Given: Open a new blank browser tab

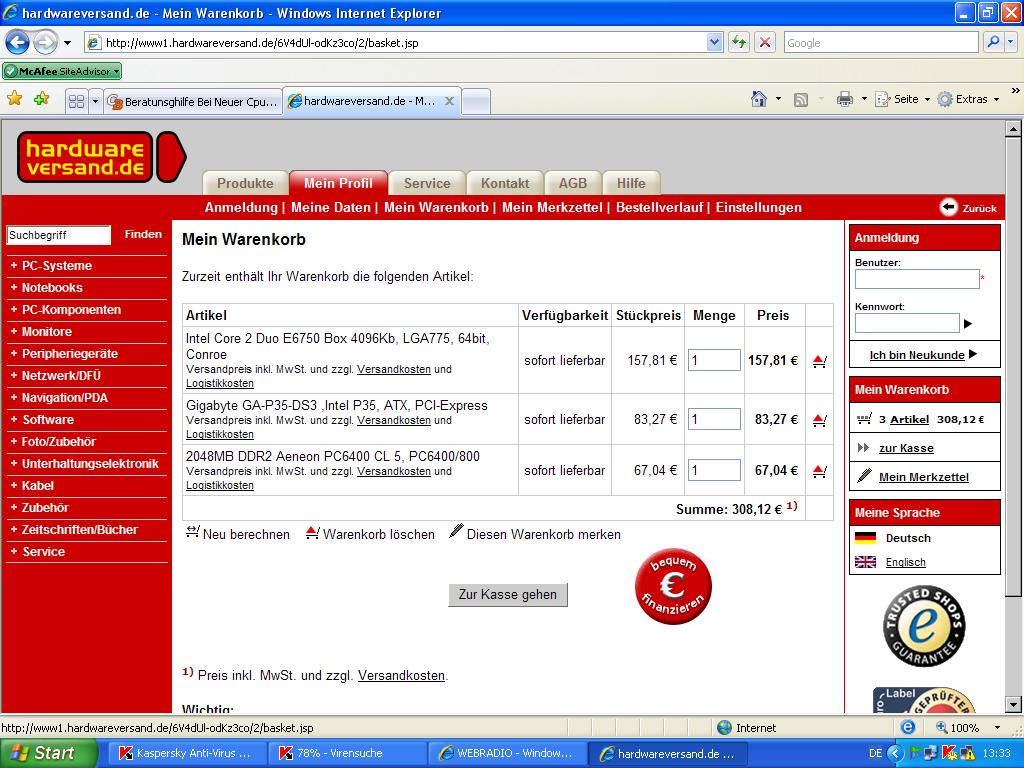Looking at the screenshot, I should point(476,101).
